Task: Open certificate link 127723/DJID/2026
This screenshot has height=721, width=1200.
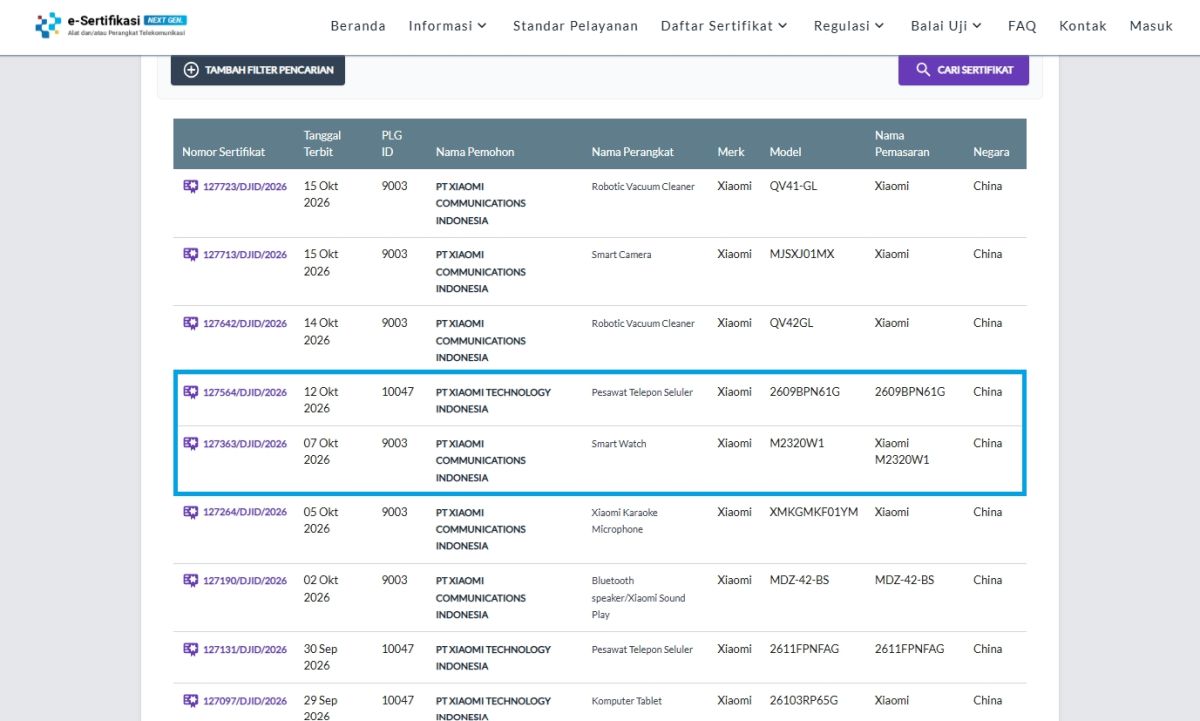Action: [245, 187]
